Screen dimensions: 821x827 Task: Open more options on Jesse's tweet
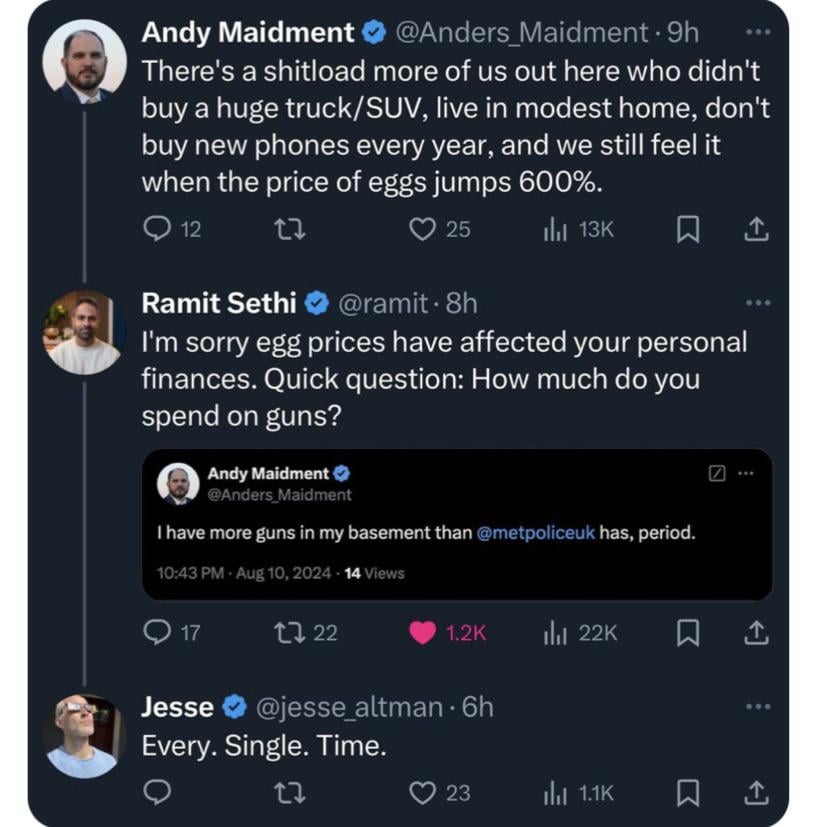pyautogui.click(x=758, y=707)
